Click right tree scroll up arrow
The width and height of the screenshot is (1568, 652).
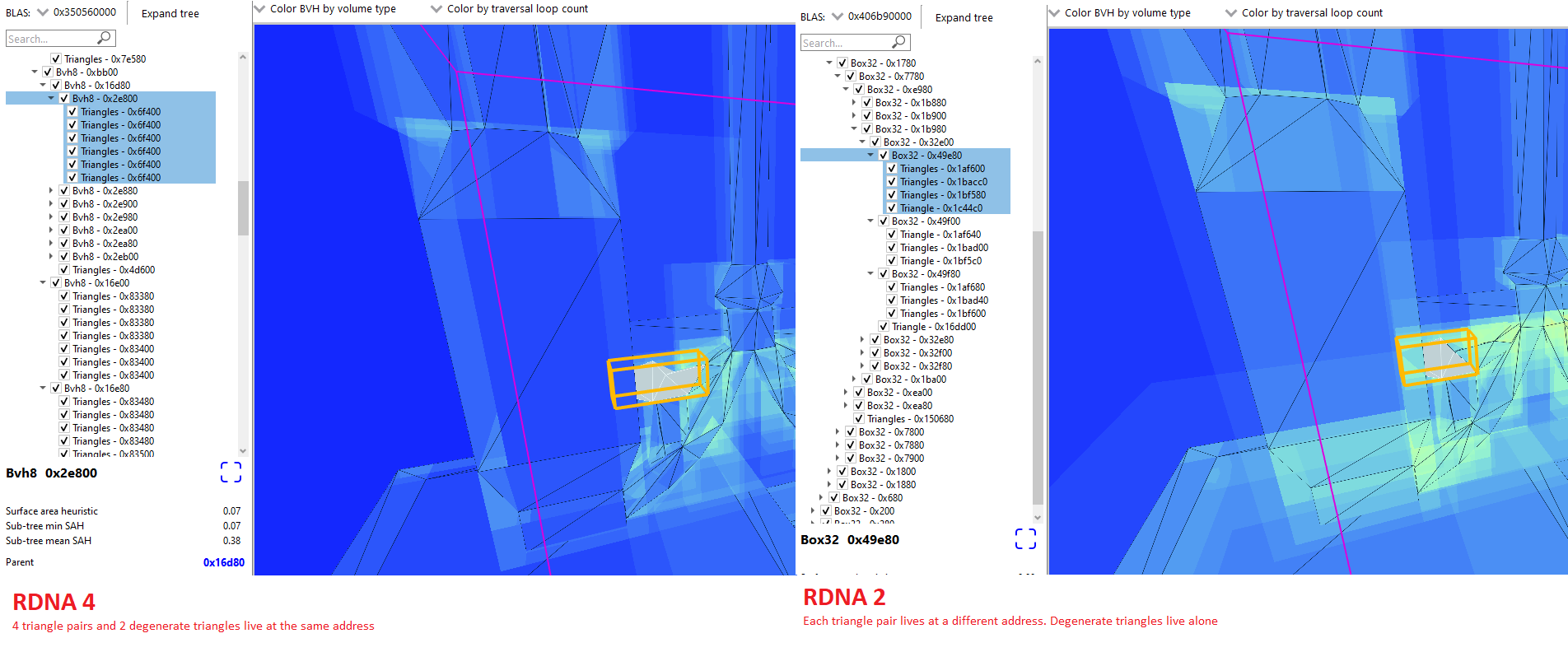coord(1038,61)
